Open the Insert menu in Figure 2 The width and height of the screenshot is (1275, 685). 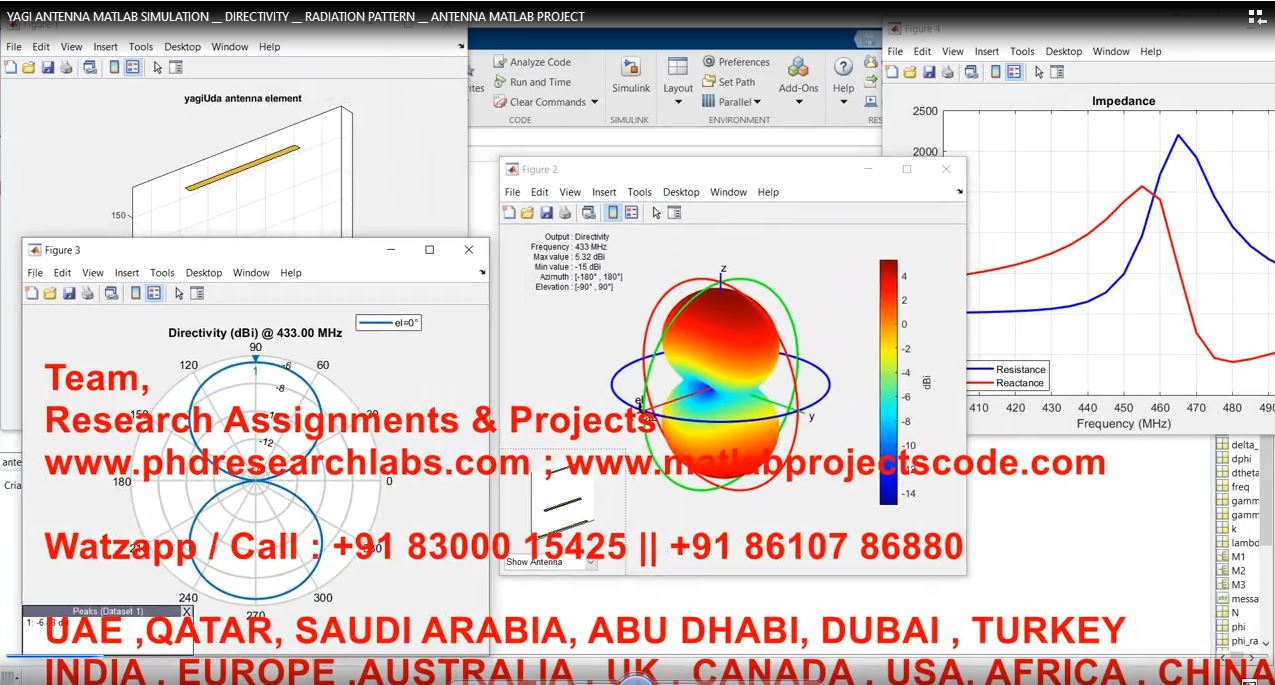click(604, 192)
